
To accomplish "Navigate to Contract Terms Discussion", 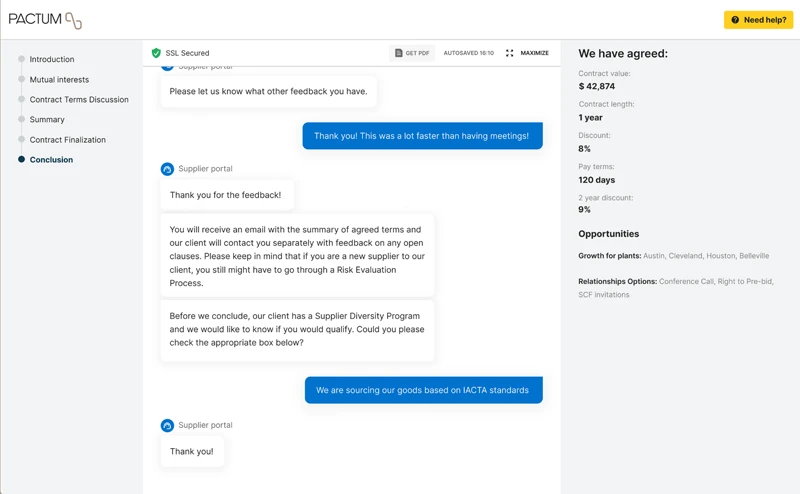I will tap(79, 100).
